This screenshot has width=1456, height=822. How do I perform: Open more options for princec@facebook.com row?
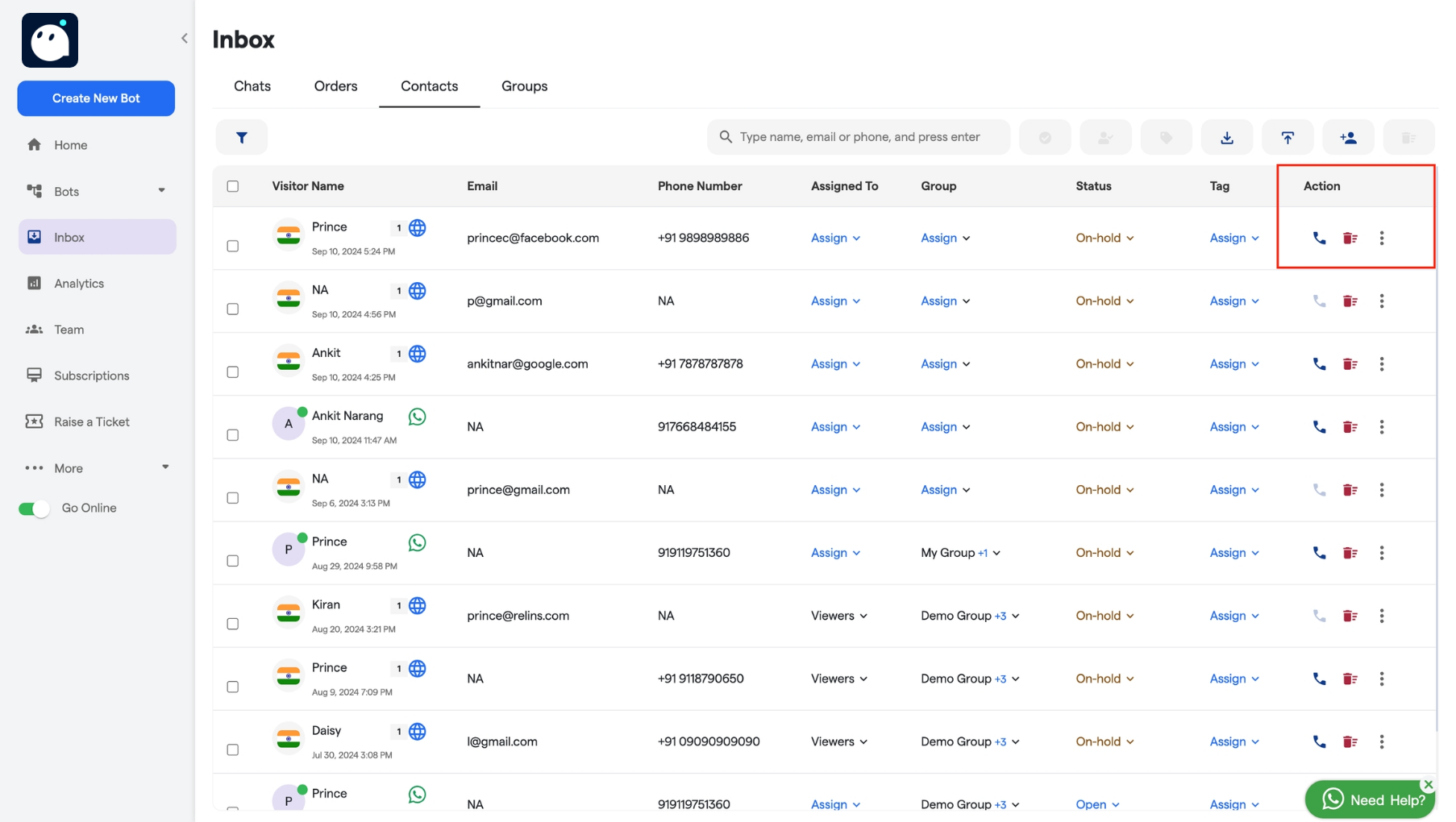click(x=1382, y=238)
